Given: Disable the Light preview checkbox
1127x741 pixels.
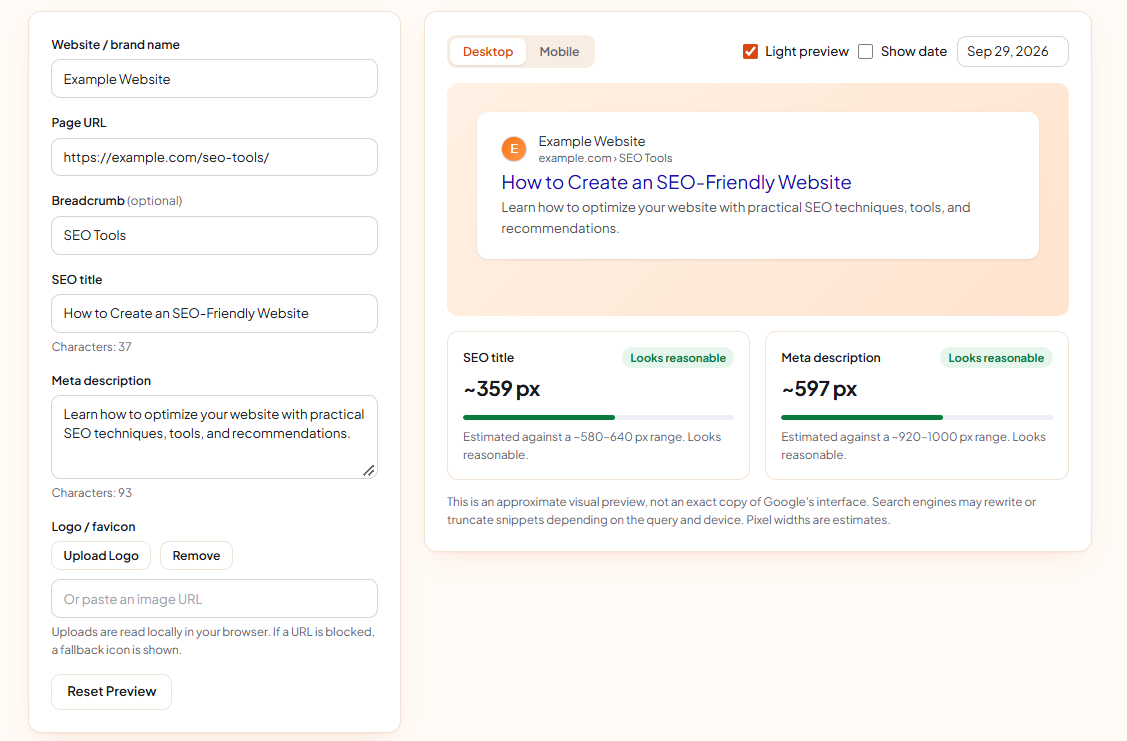Looking at the screenshot, I should coord(750,52).
